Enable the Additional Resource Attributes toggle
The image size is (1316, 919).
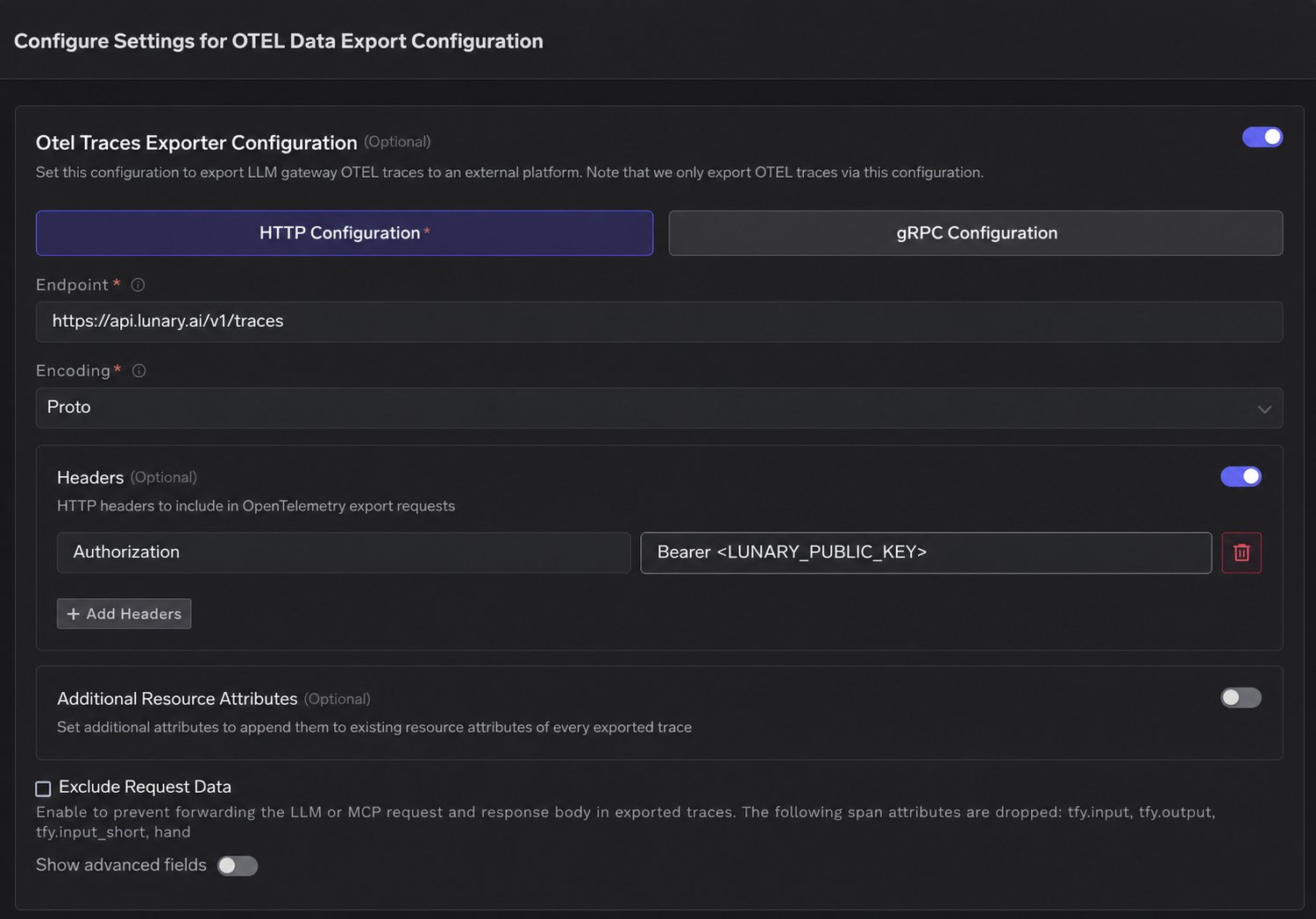point(1241,697)
